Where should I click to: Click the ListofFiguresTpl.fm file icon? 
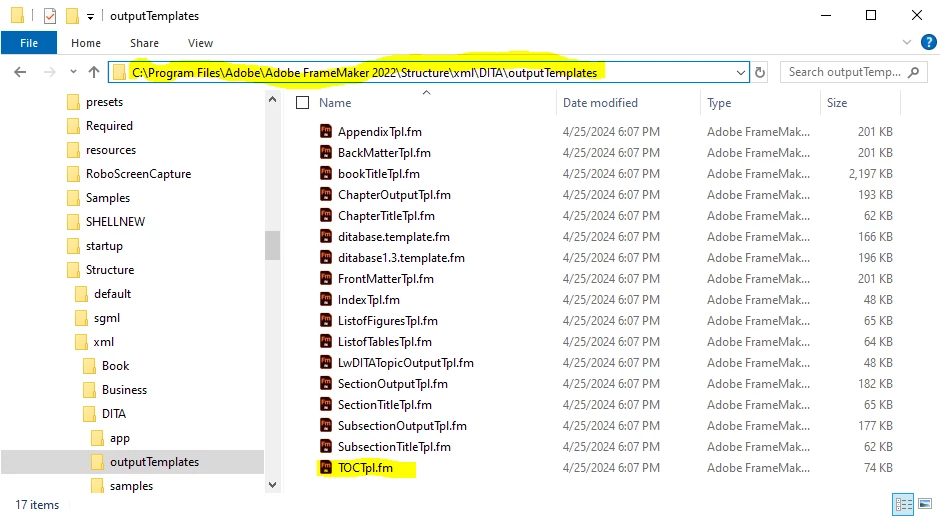coord(326,321)
